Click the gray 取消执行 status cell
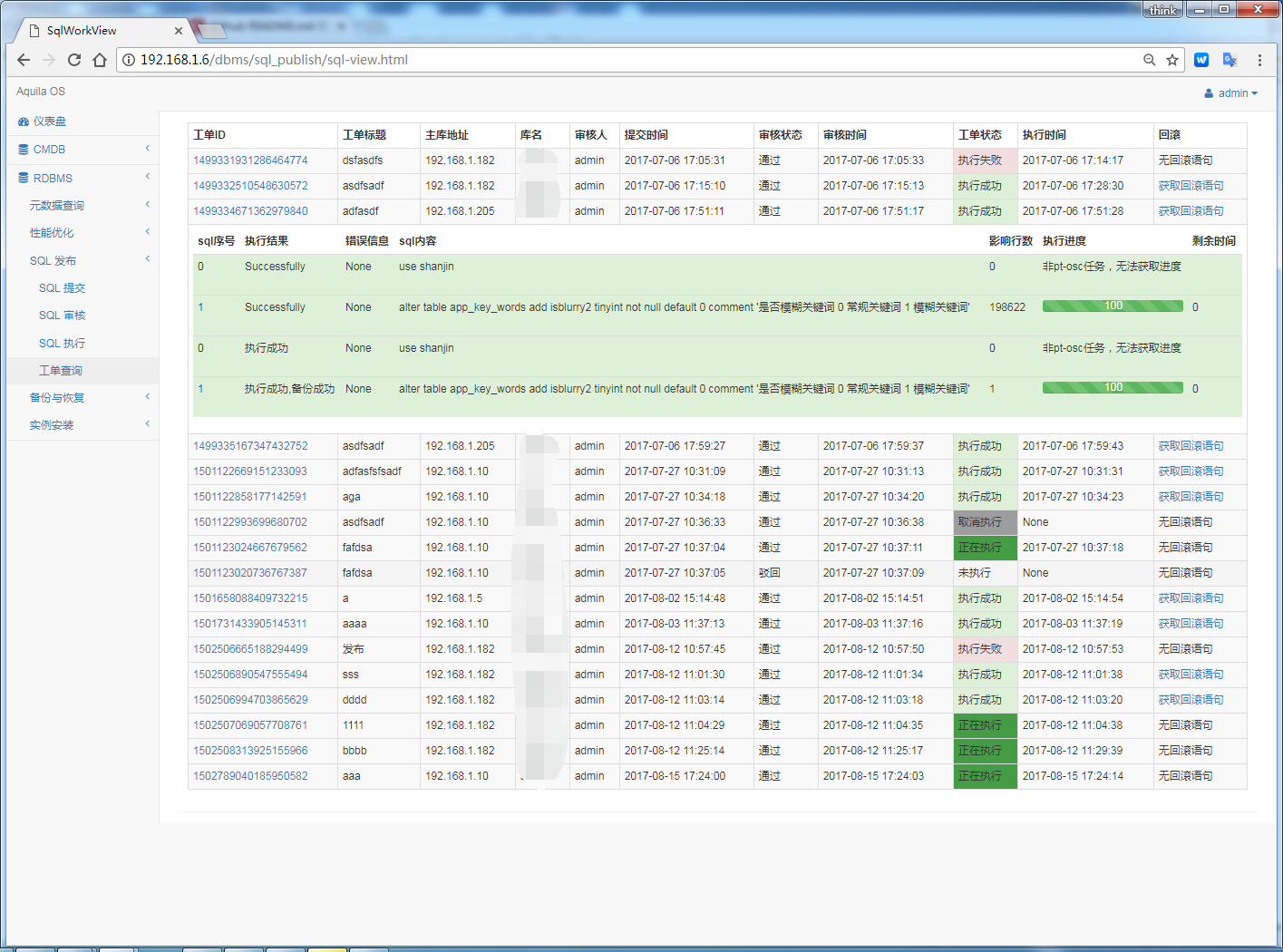1283x952 pixels. 985,522
